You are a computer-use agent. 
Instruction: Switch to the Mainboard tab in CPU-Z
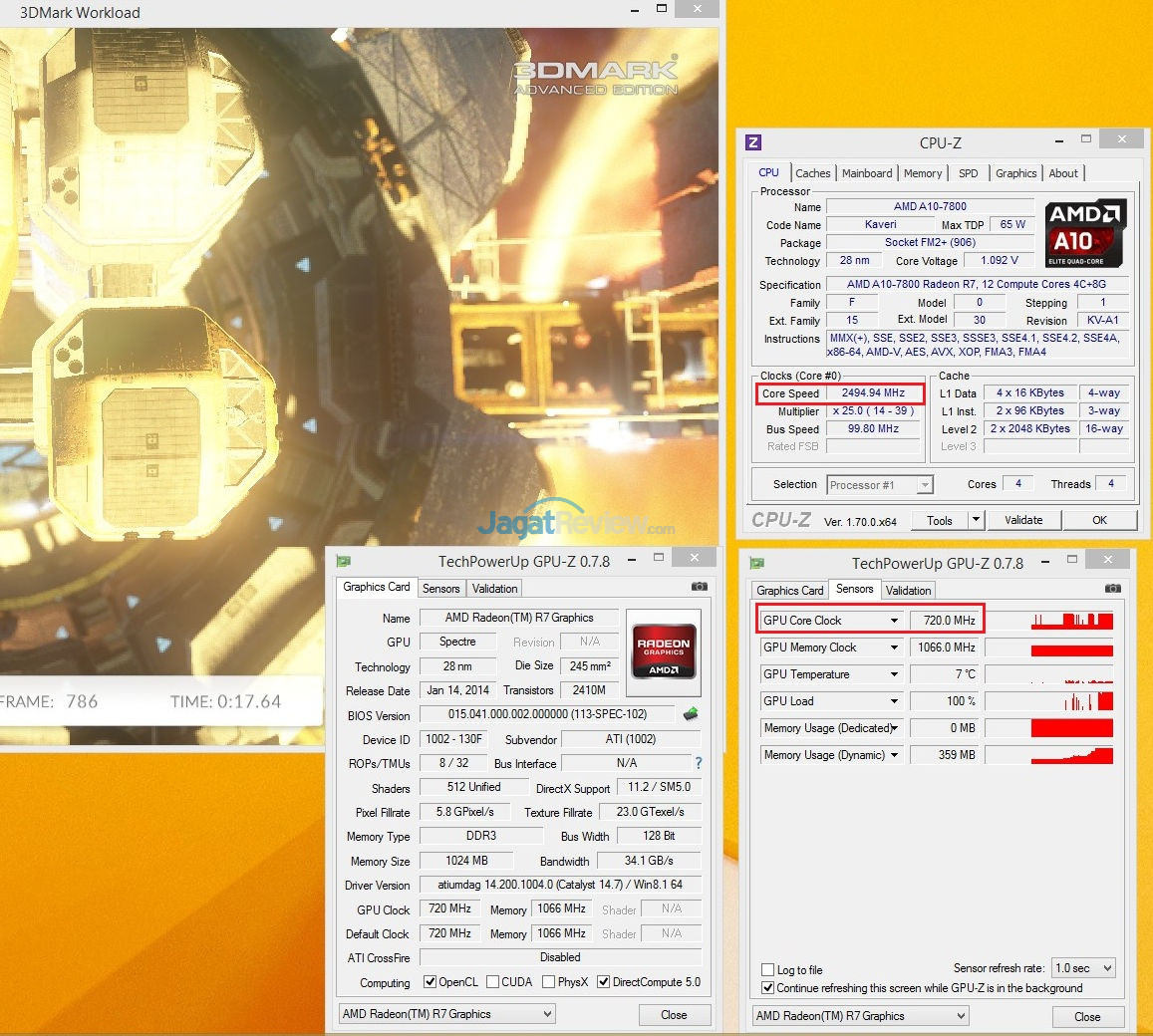click(x=867, y=173)
